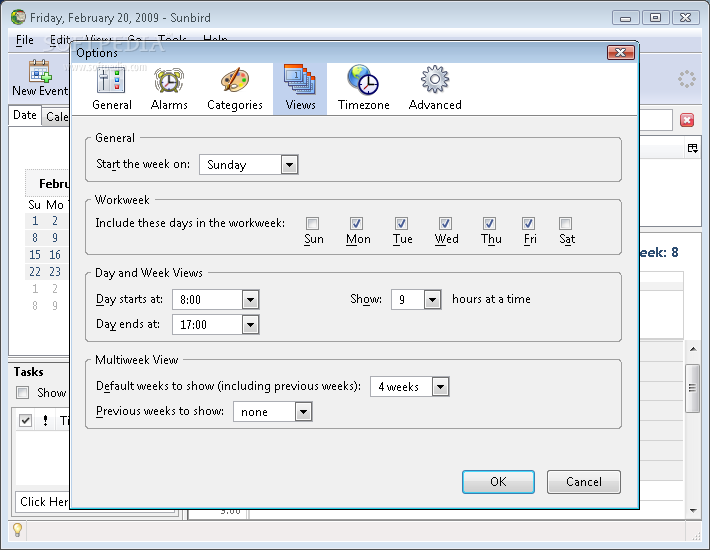Viewport: 710px width, 550px height.
Task: Uncheck Thu in the workweek
Action: coord(489,223)
